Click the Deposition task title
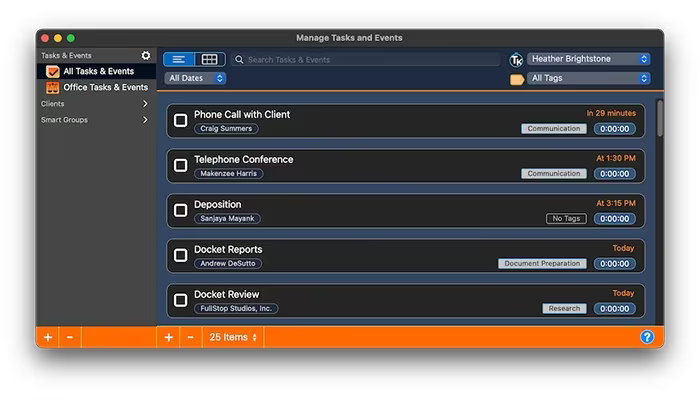 pyautogui.click(x=217, y=204)
